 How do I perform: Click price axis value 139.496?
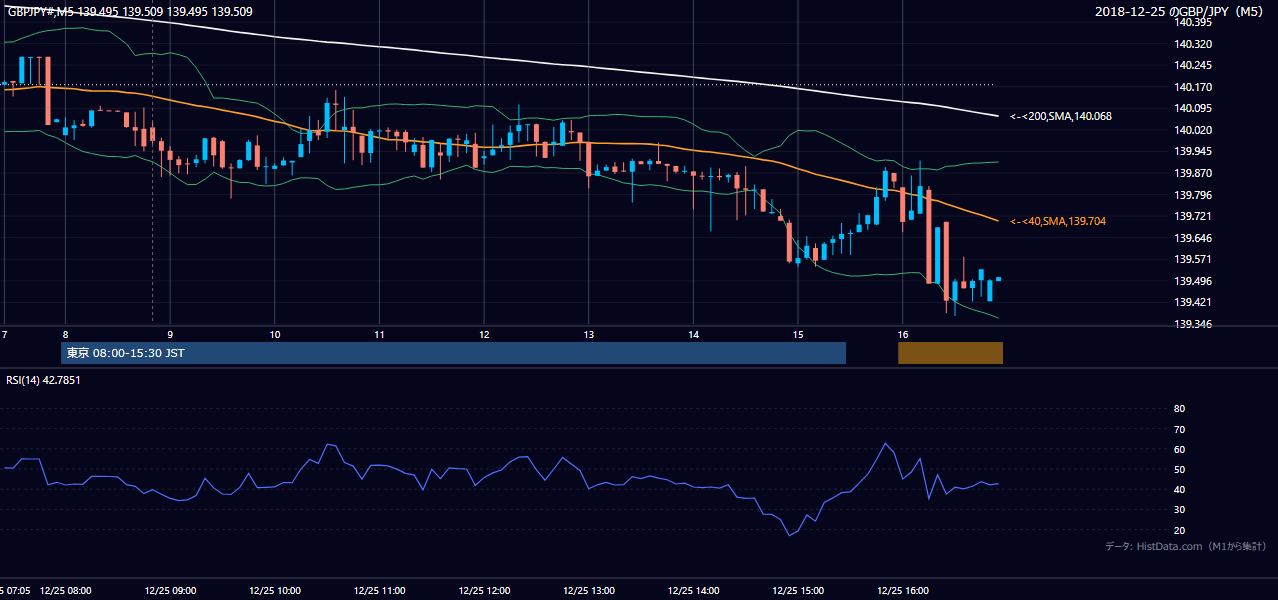pos(1193,281)
